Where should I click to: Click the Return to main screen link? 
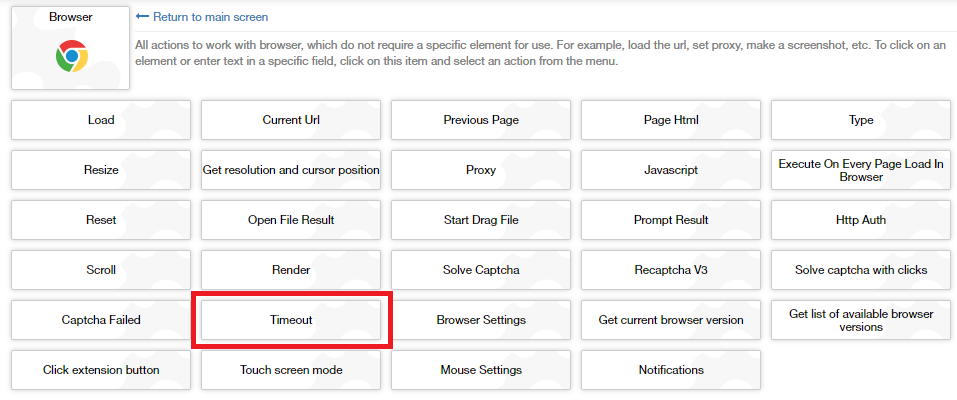click(x=209, y=17)
